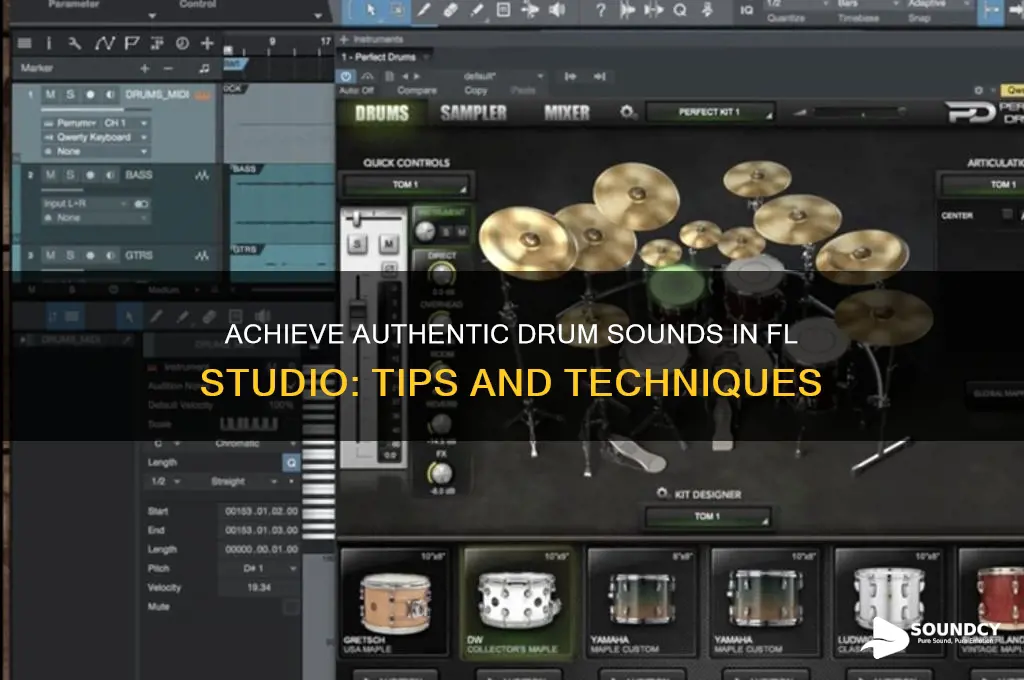Viewport: 1024px width, 680px height.
Task: Select the Eraser tool in the top toolbar
Action: point(450,9)
